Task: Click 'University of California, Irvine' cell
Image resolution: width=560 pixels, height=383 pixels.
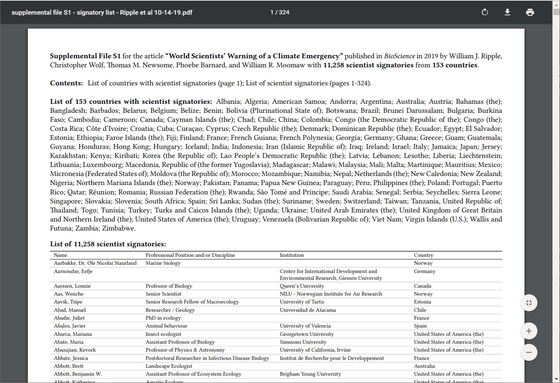Action: (x=315, y=350)
